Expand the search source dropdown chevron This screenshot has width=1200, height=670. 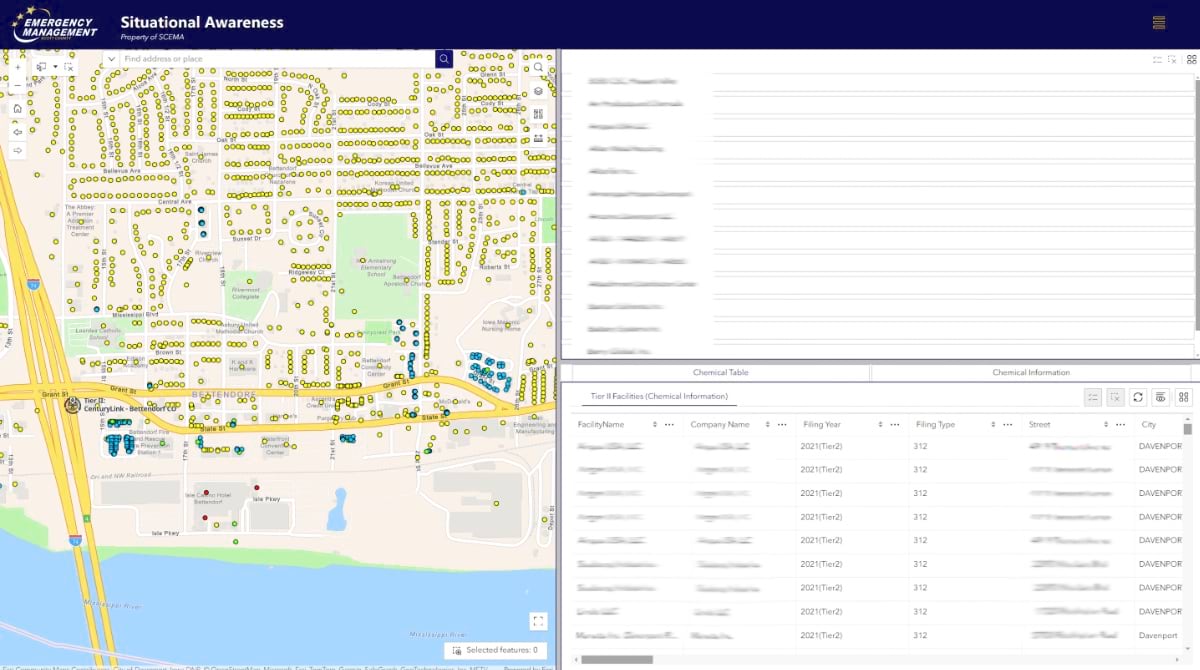(110, 59)
